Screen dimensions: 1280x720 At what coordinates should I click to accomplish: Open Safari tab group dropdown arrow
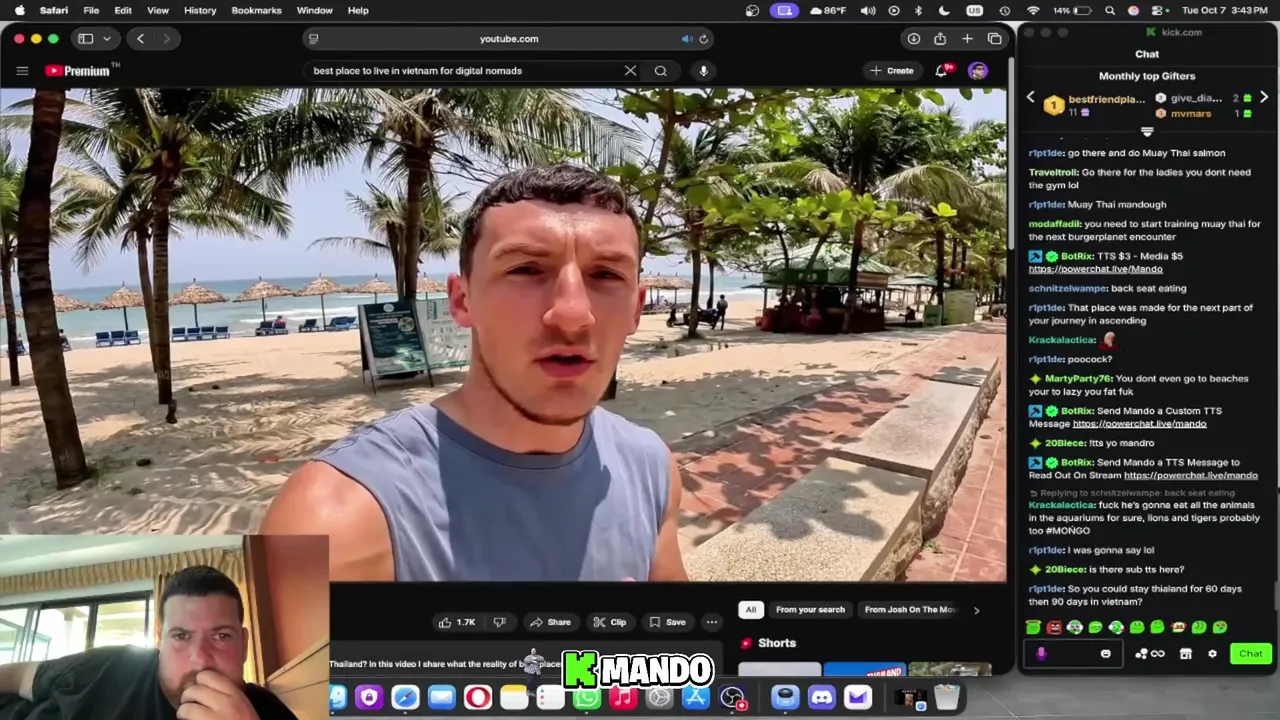click(x=106, y=39)
